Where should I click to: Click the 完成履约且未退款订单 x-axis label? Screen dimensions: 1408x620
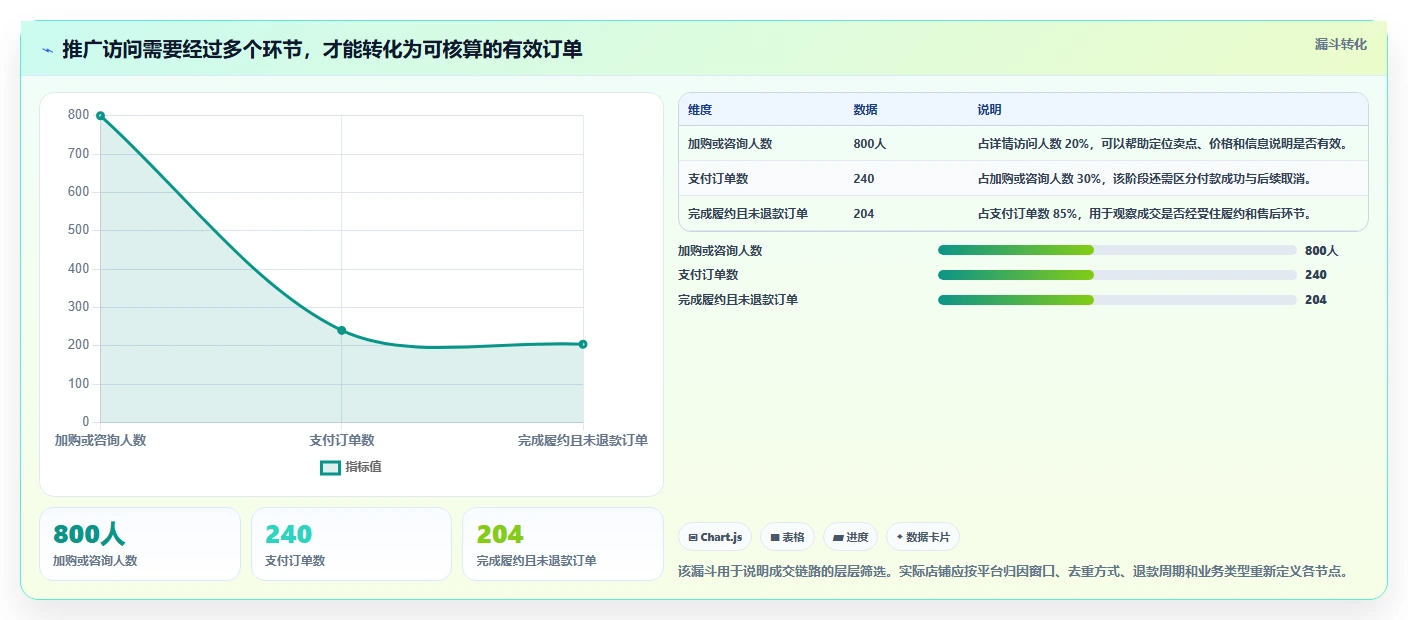pos(583,440)
